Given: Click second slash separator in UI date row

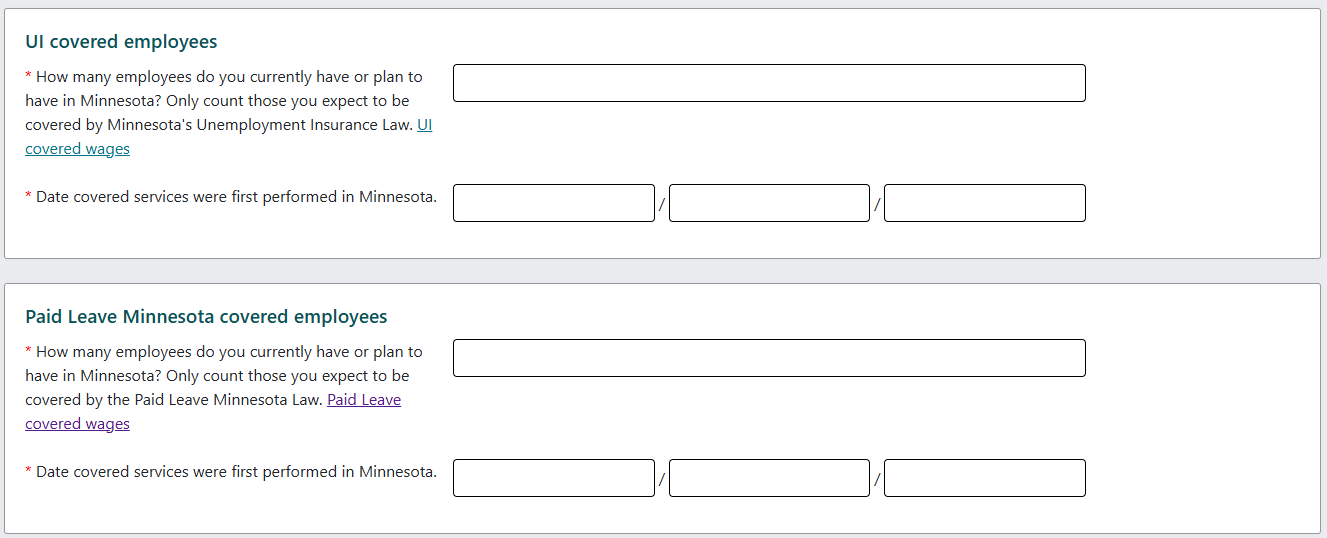Looking at the screenshot, I should pos(877,204).
